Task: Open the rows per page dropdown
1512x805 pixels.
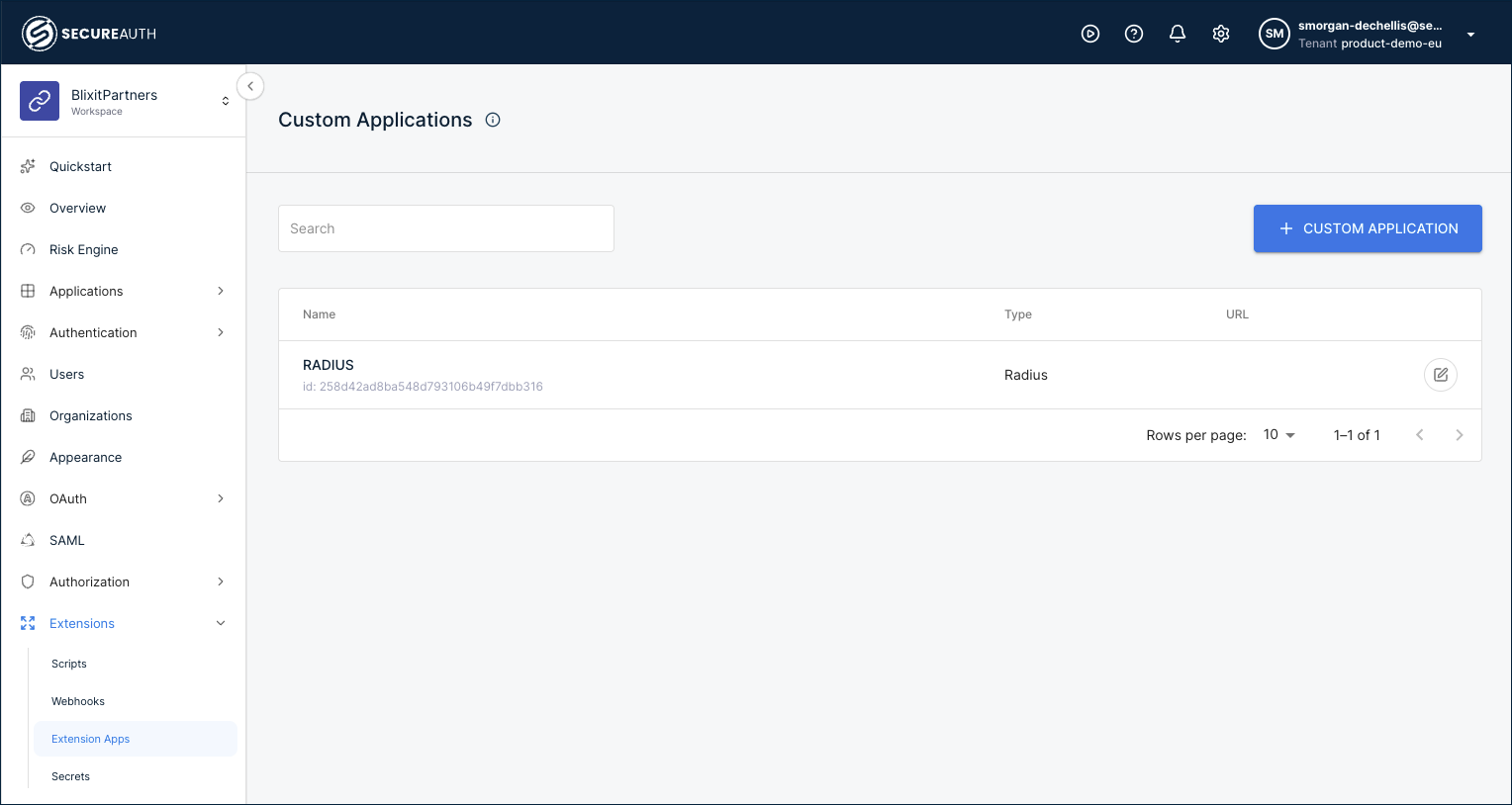Action: [x=1279, y=435]
